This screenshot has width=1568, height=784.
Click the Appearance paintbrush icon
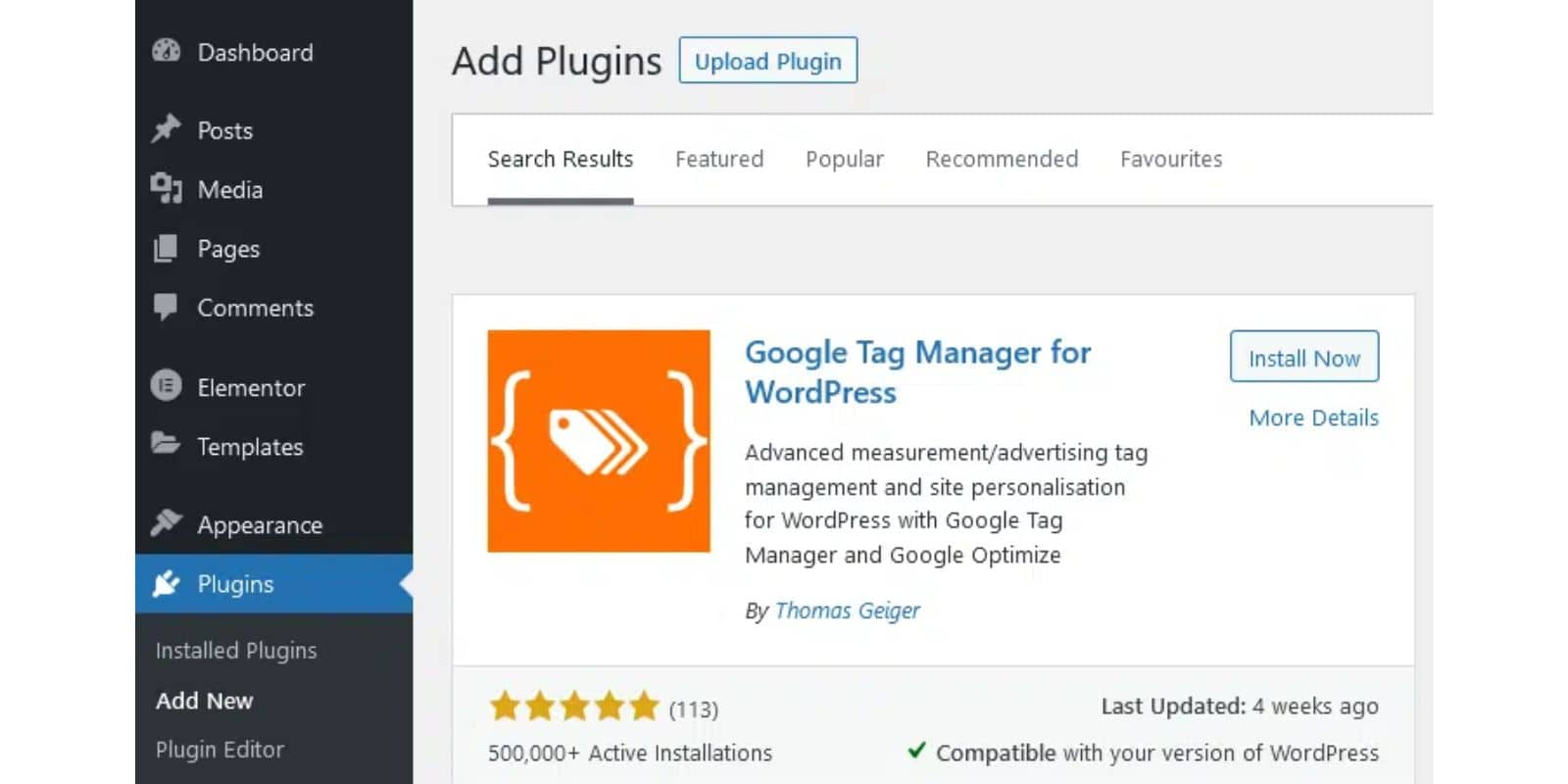(166, 522)
